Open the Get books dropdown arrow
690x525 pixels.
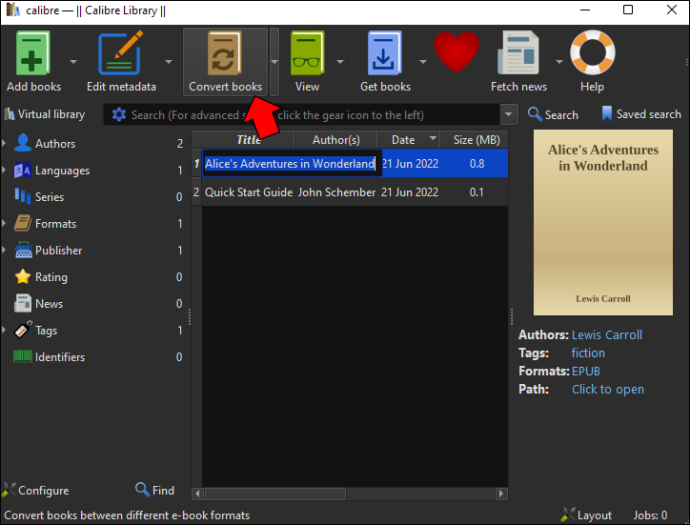422,62
